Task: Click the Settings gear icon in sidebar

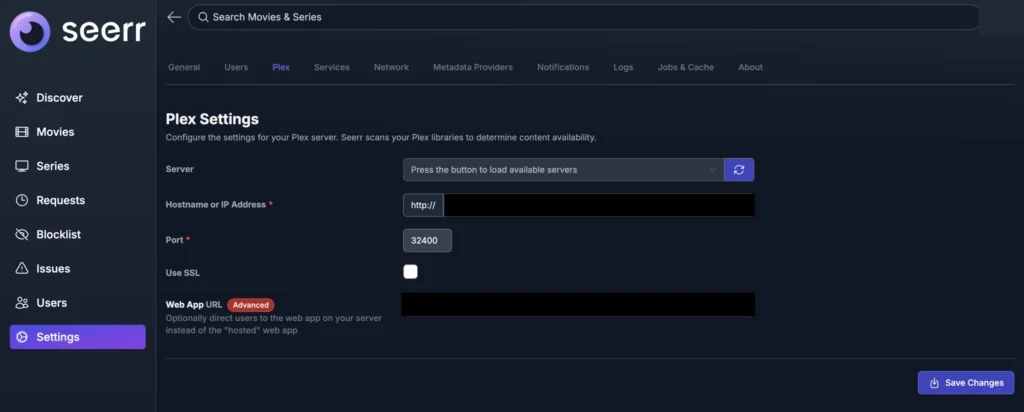Action: [22, 337]
